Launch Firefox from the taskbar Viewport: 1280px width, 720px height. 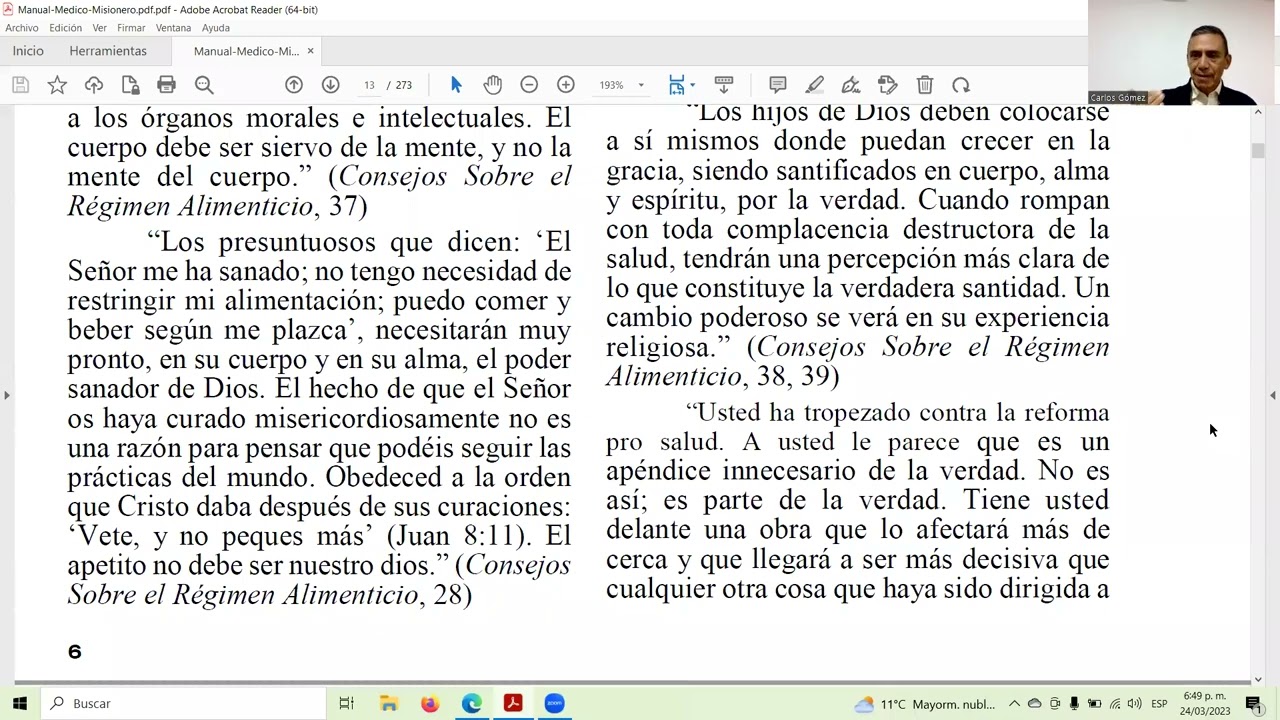[x=430, y=704]
